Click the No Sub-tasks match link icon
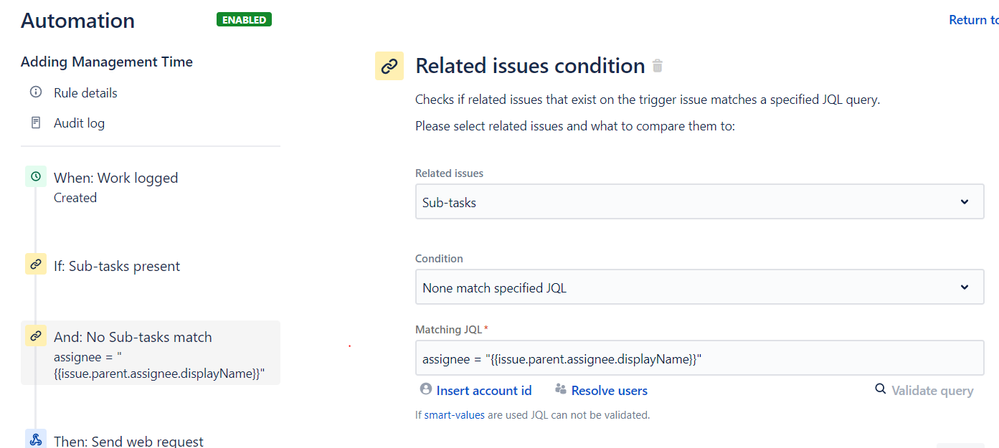Viewport: 999px width, 448px height. [x=36, y=337]
